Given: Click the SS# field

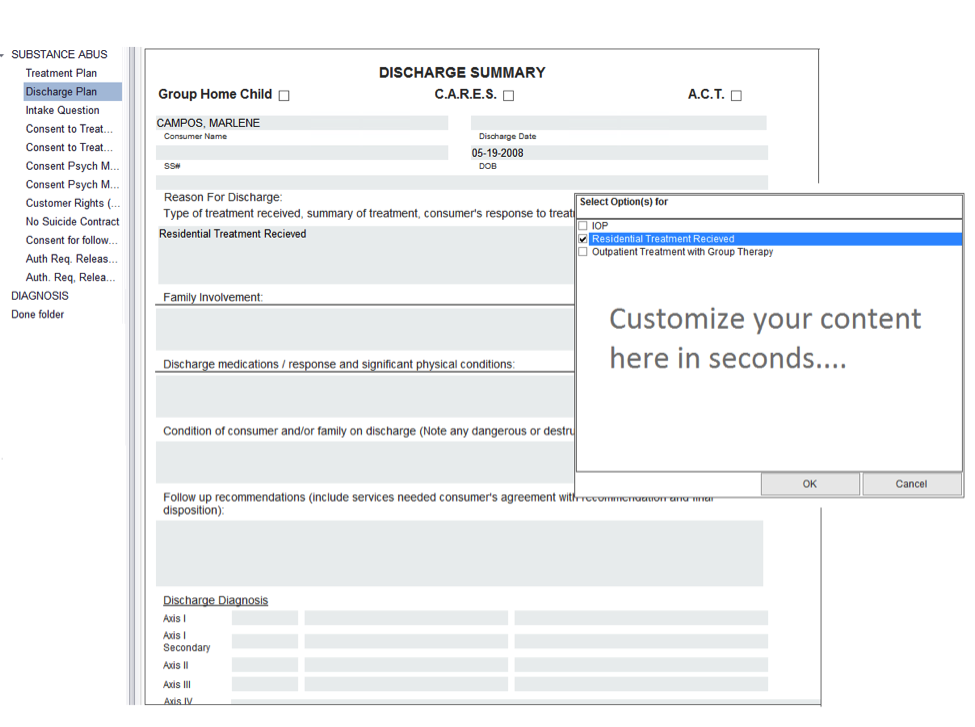Looking at the screenshot, I should click(x=302, y=153).
